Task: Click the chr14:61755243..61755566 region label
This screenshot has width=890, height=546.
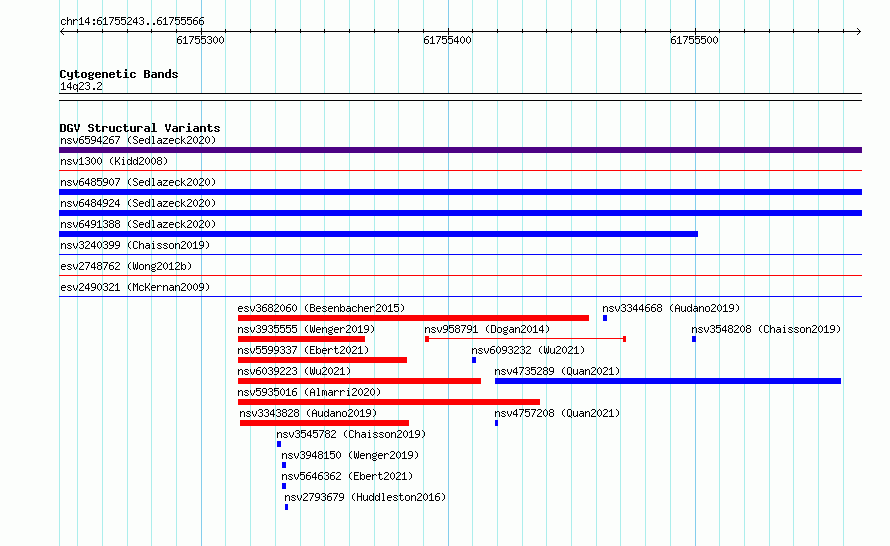Action: click(x=132, y=22)
